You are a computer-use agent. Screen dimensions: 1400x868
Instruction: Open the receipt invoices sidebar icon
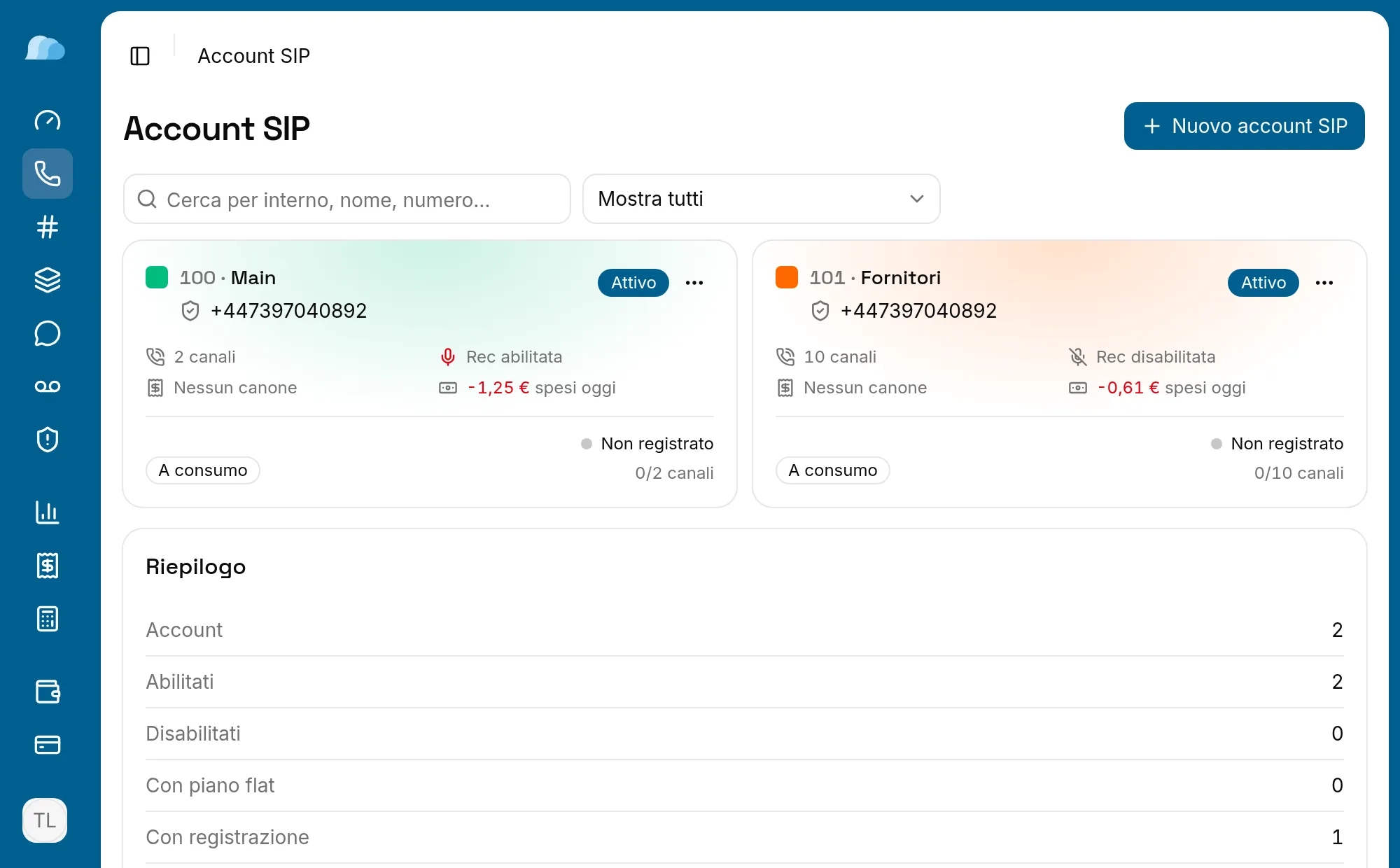coord(48,566)
